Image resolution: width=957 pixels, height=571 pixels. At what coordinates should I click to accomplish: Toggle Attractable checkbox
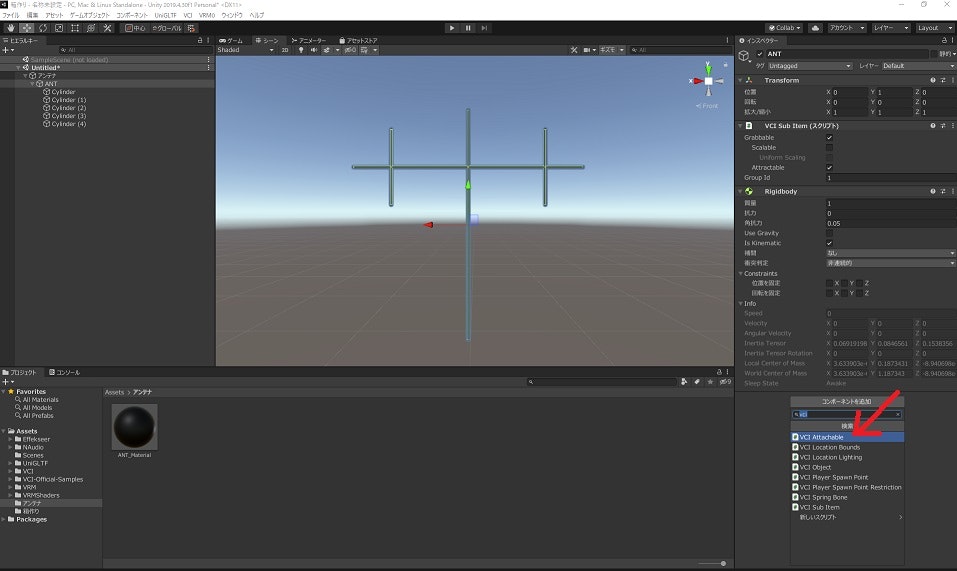click(x=829, y=168)
